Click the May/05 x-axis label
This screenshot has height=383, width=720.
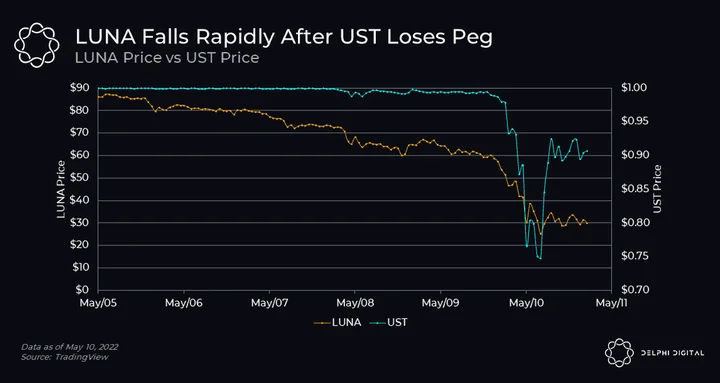pos(98,303)
